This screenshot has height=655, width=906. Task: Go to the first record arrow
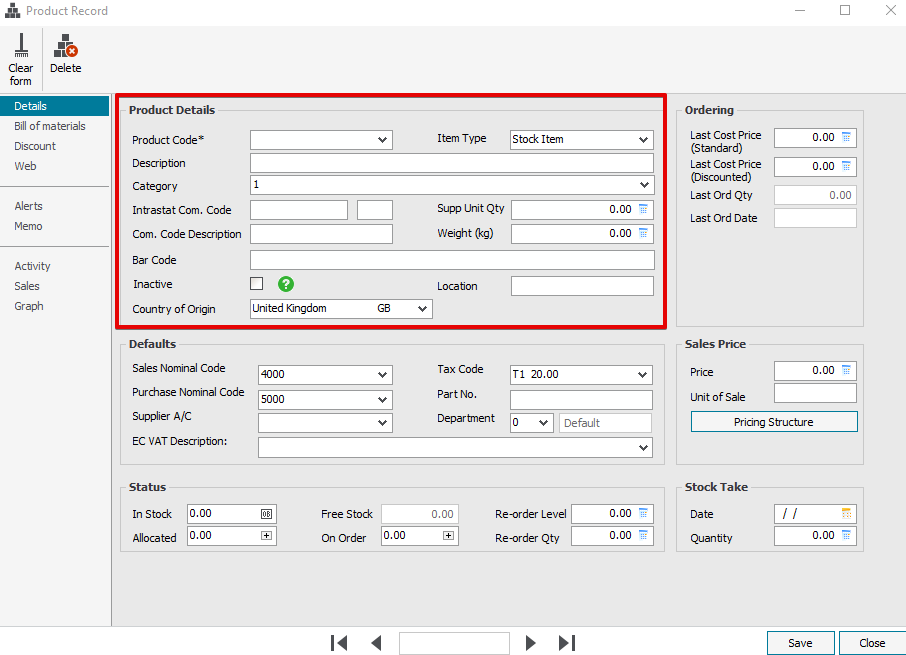click(339, 643)
